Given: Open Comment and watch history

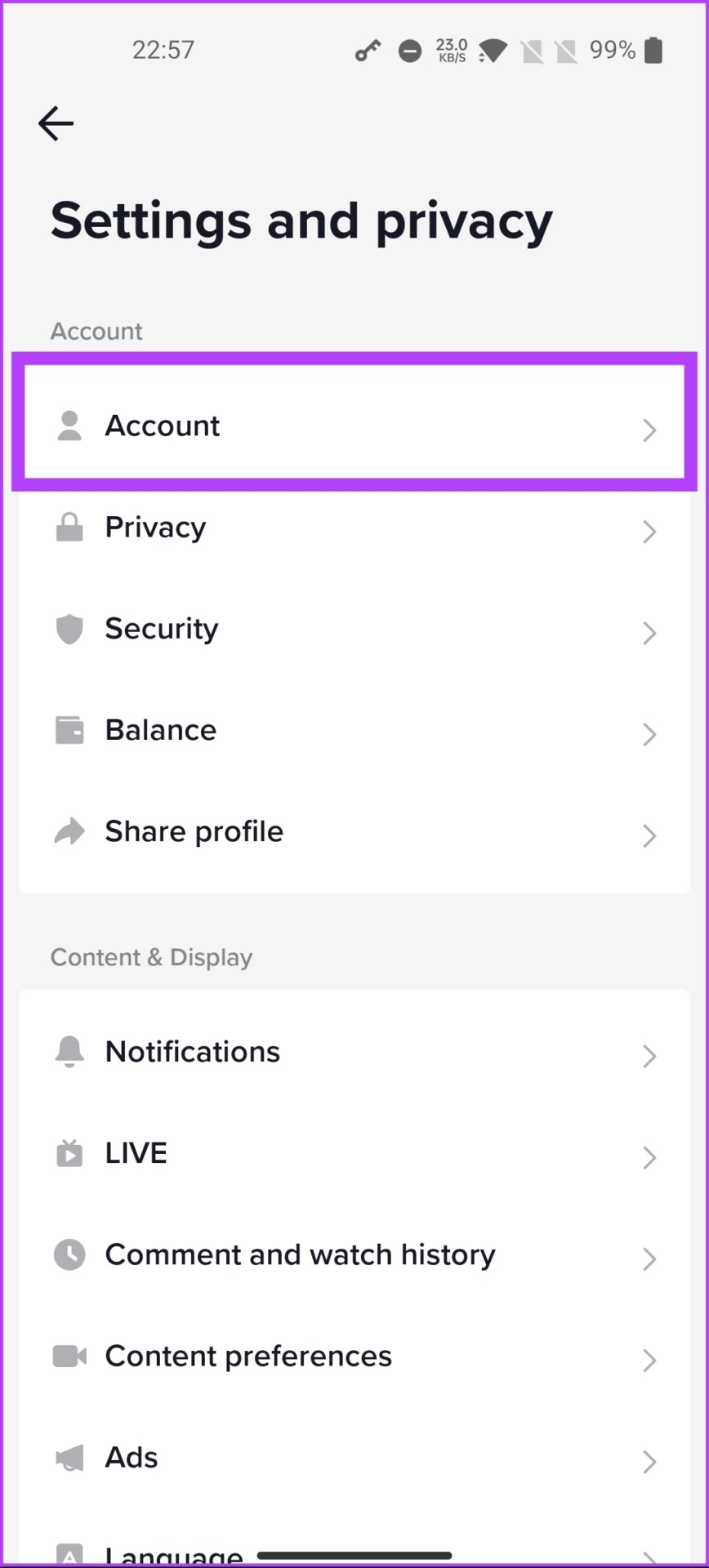Looking at the screenshot, I should pos(354,1254).
